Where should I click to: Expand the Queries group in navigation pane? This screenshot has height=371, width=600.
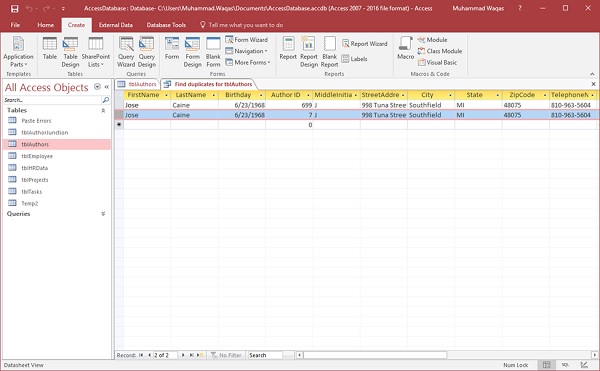pyautogui.click(x=103, y=214)
